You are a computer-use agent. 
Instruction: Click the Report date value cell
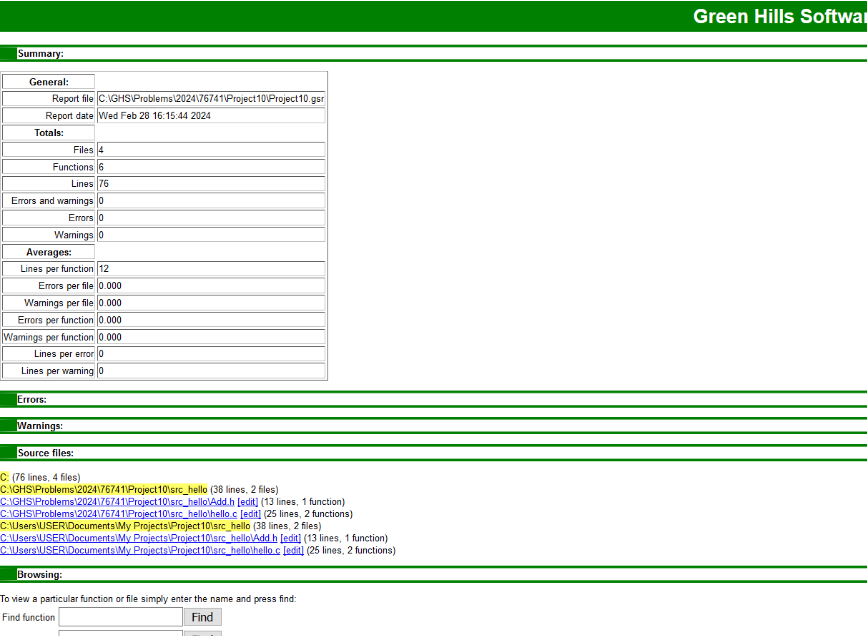pos(210,116)
